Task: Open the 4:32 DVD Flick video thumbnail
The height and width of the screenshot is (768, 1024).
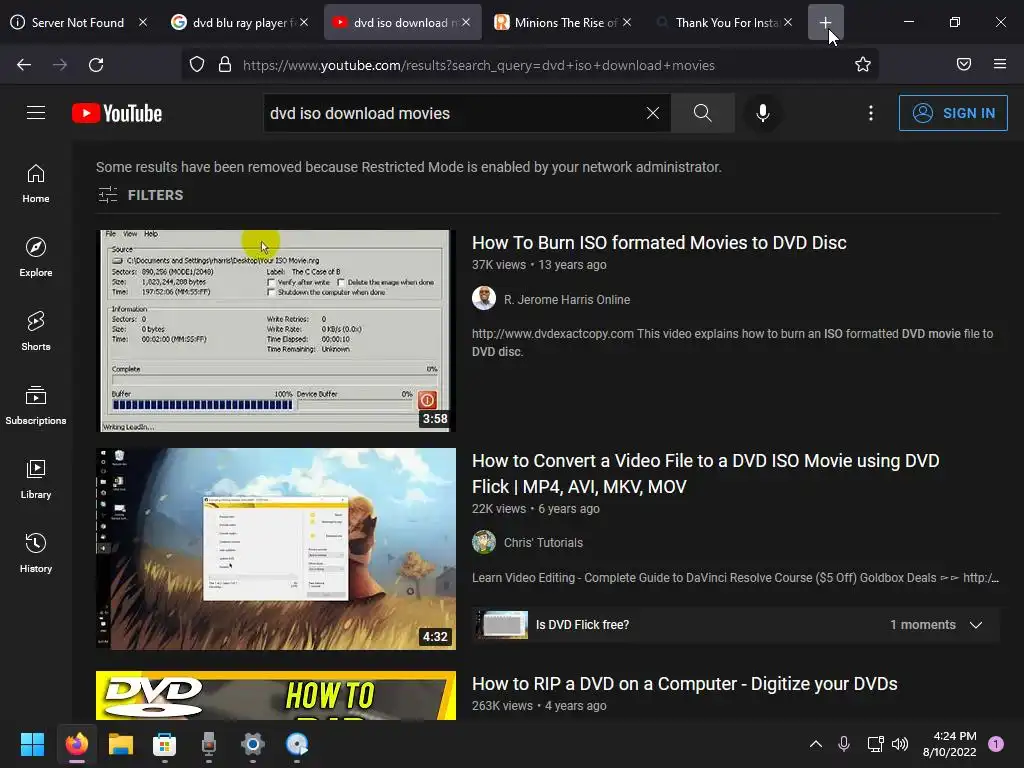Action: point(276,549)
